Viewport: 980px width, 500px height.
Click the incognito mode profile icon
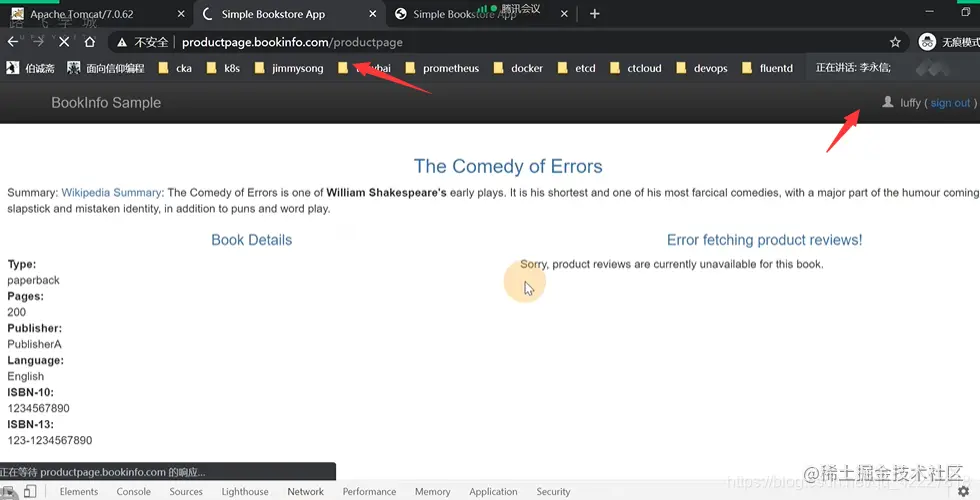(x=928, y=42)
